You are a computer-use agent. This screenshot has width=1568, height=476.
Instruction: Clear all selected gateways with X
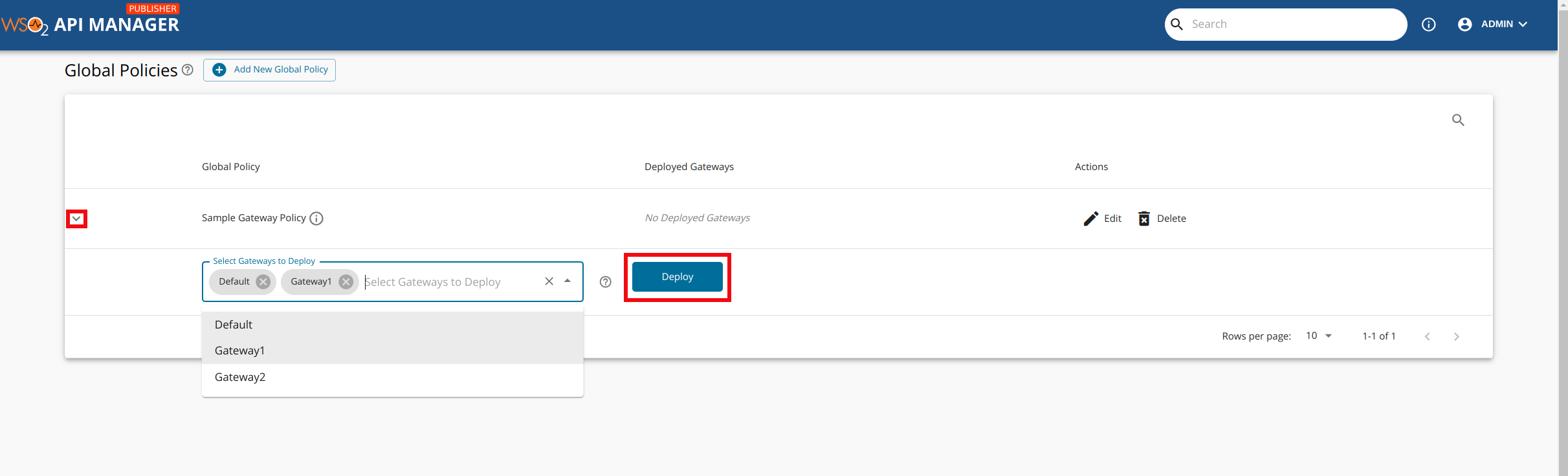coord(549,281)
